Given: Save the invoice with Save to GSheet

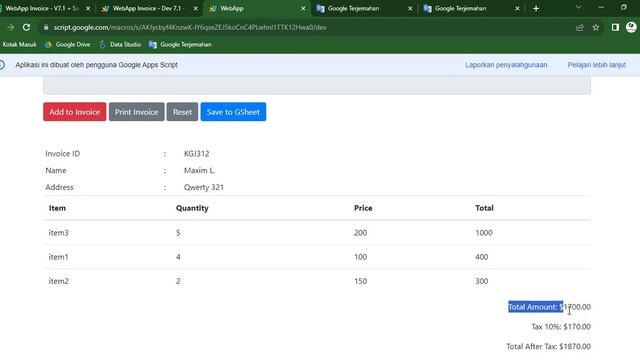Looking at the screenshot, I should (x=233, y=112).
